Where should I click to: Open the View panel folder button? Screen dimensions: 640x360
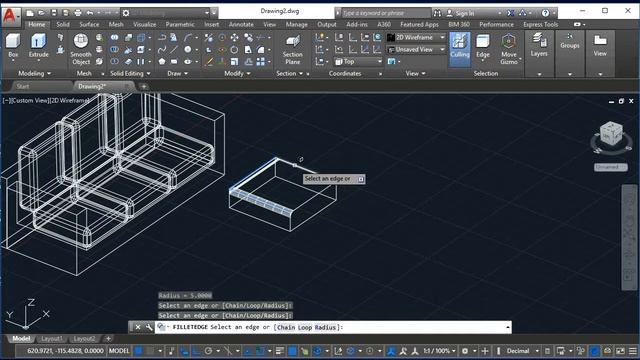pyautogui.click(x=600, y=45)
